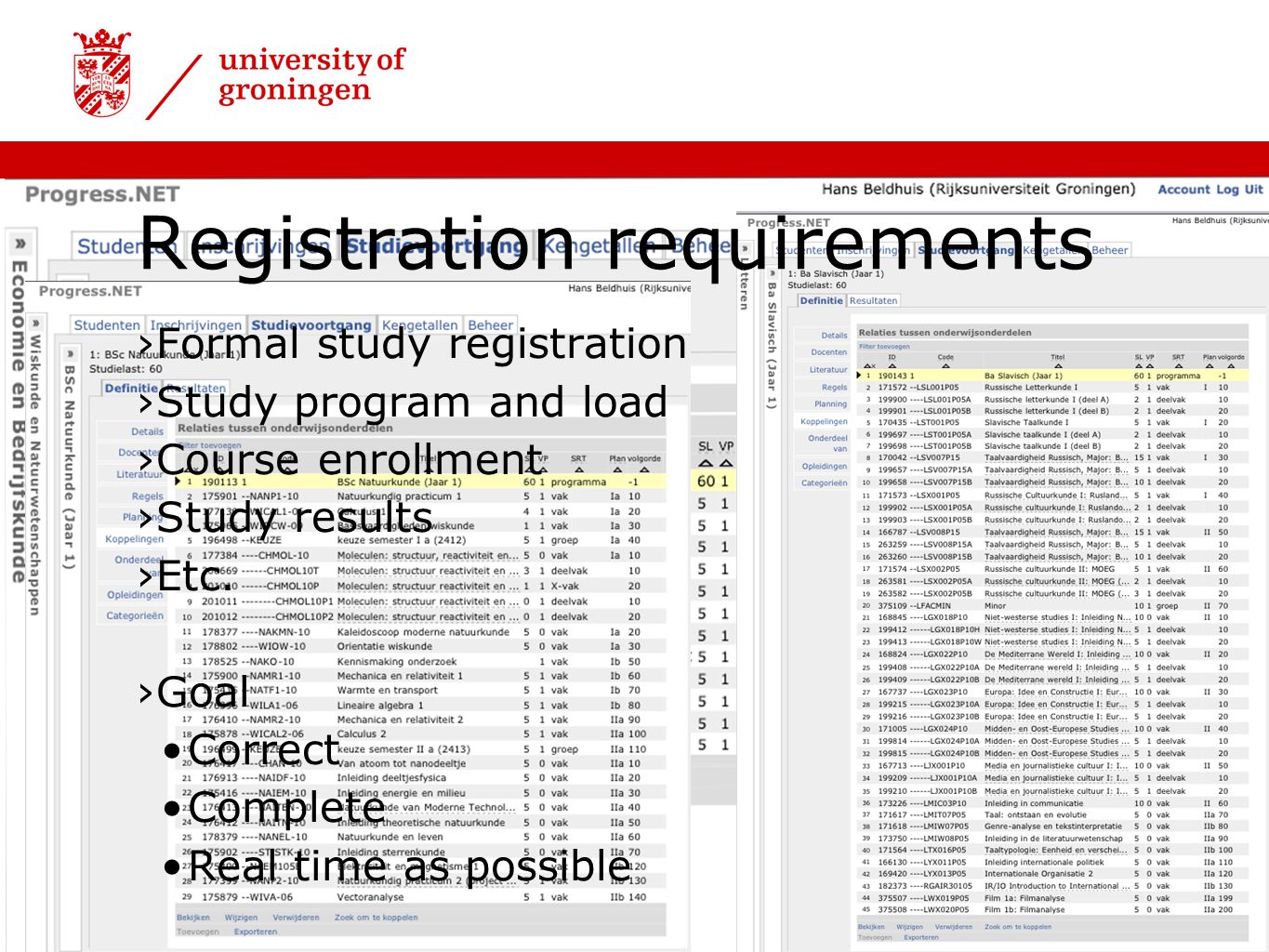Click the Log Uit link
The height and width of the screenshot is (952, 1269).
(x=1239, y=189)
